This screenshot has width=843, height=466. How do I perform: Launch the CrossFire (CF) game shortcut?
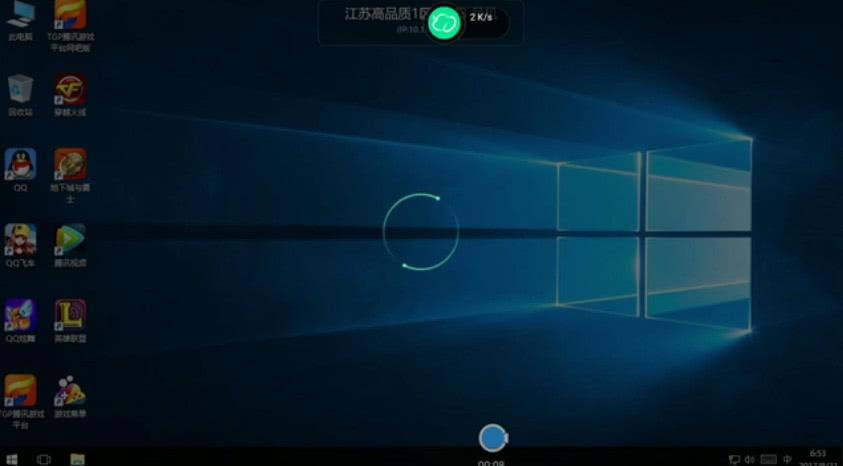(x=70, y=95)
